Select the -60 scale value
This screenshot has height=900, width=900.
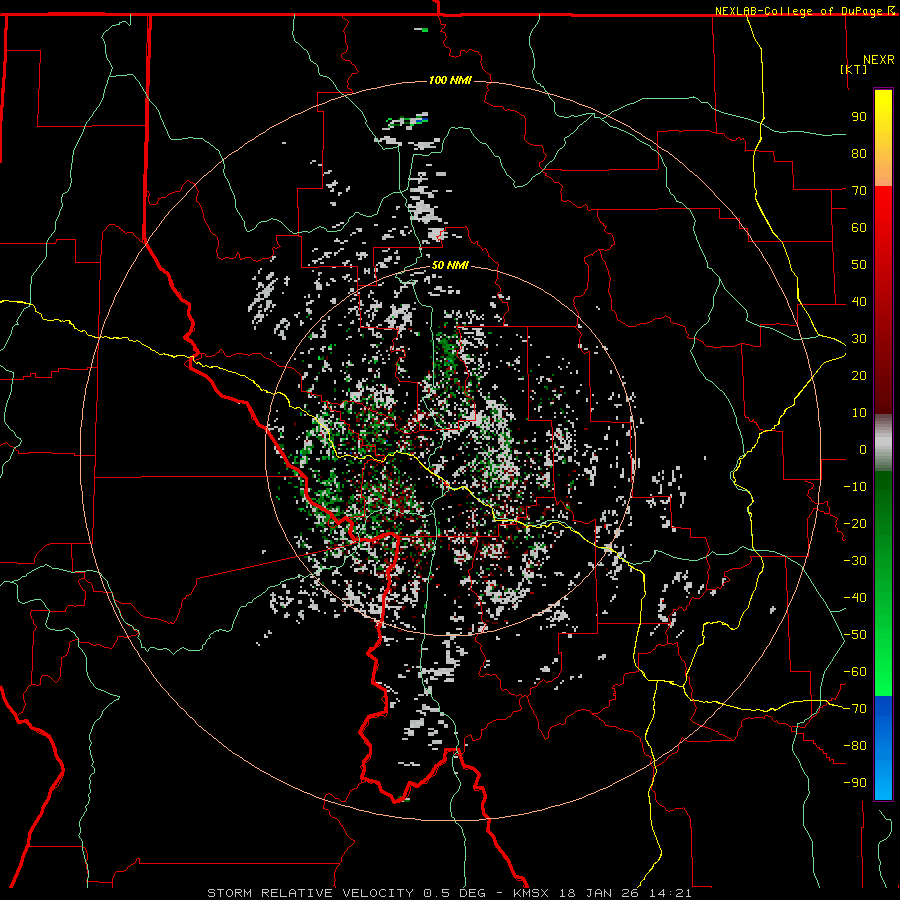855,672
